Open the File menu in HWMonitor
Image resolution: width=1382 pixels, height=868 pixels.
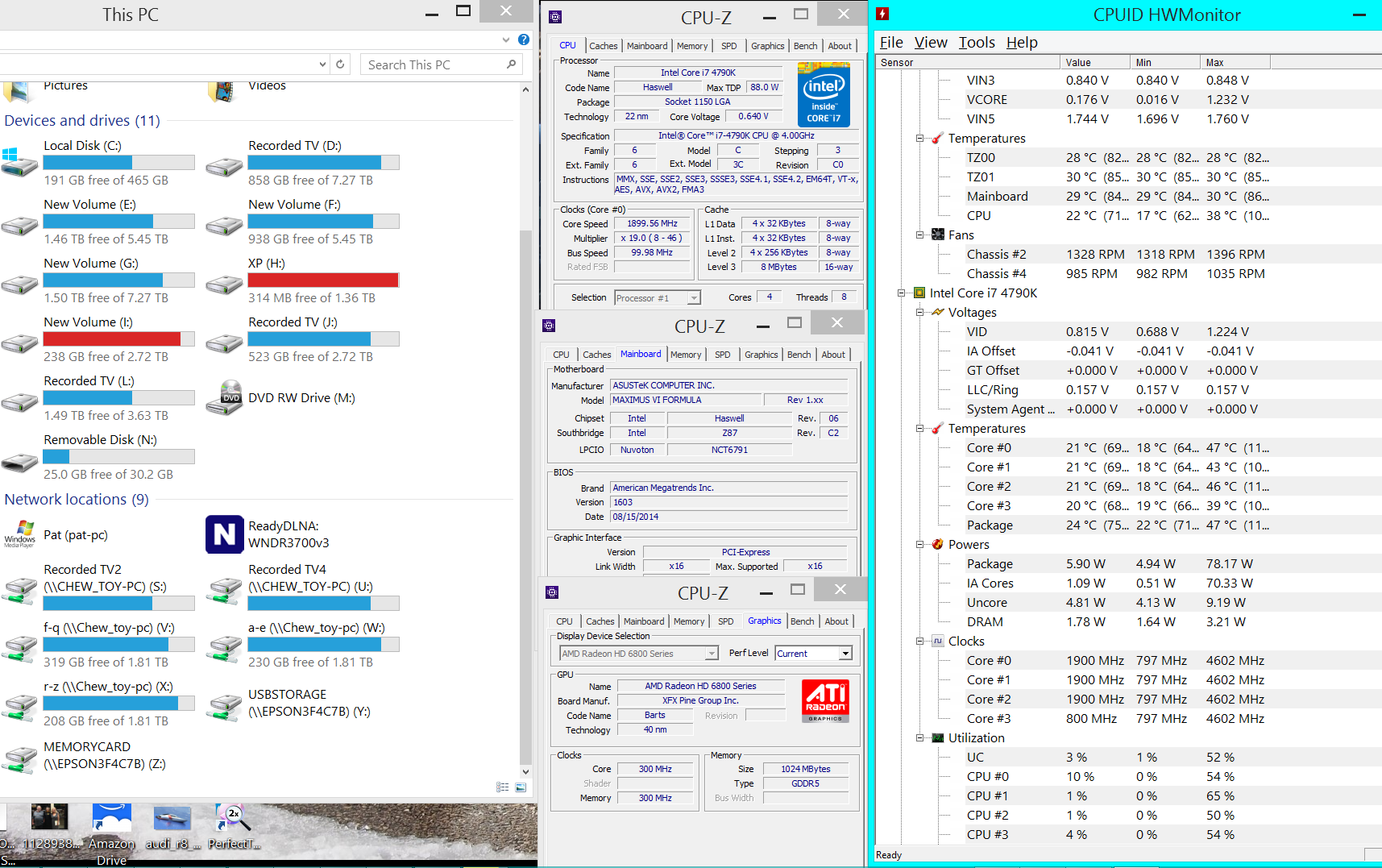891,43
